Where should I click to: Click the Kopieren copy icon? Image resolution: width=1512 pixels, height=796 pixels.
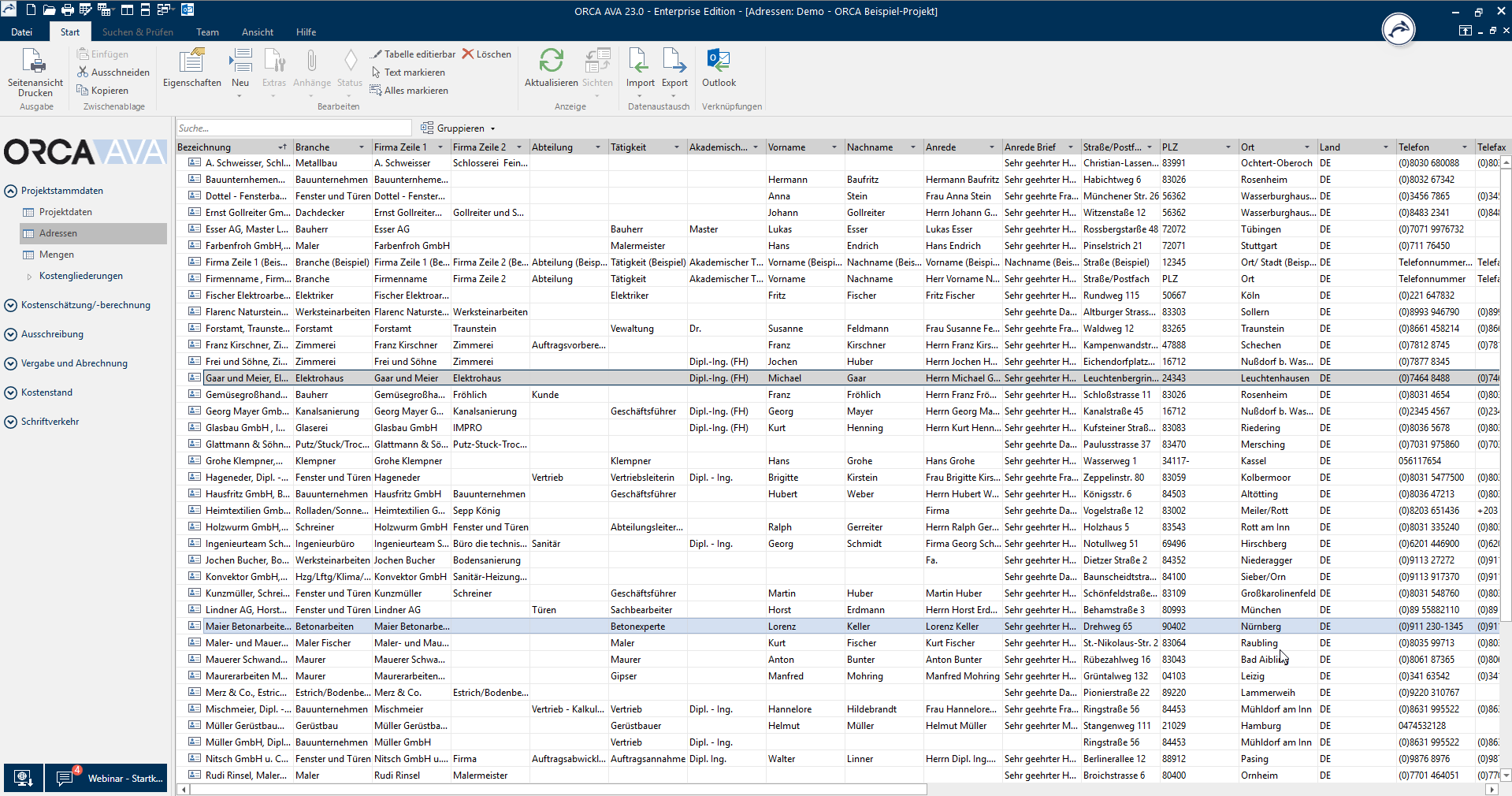102,91
